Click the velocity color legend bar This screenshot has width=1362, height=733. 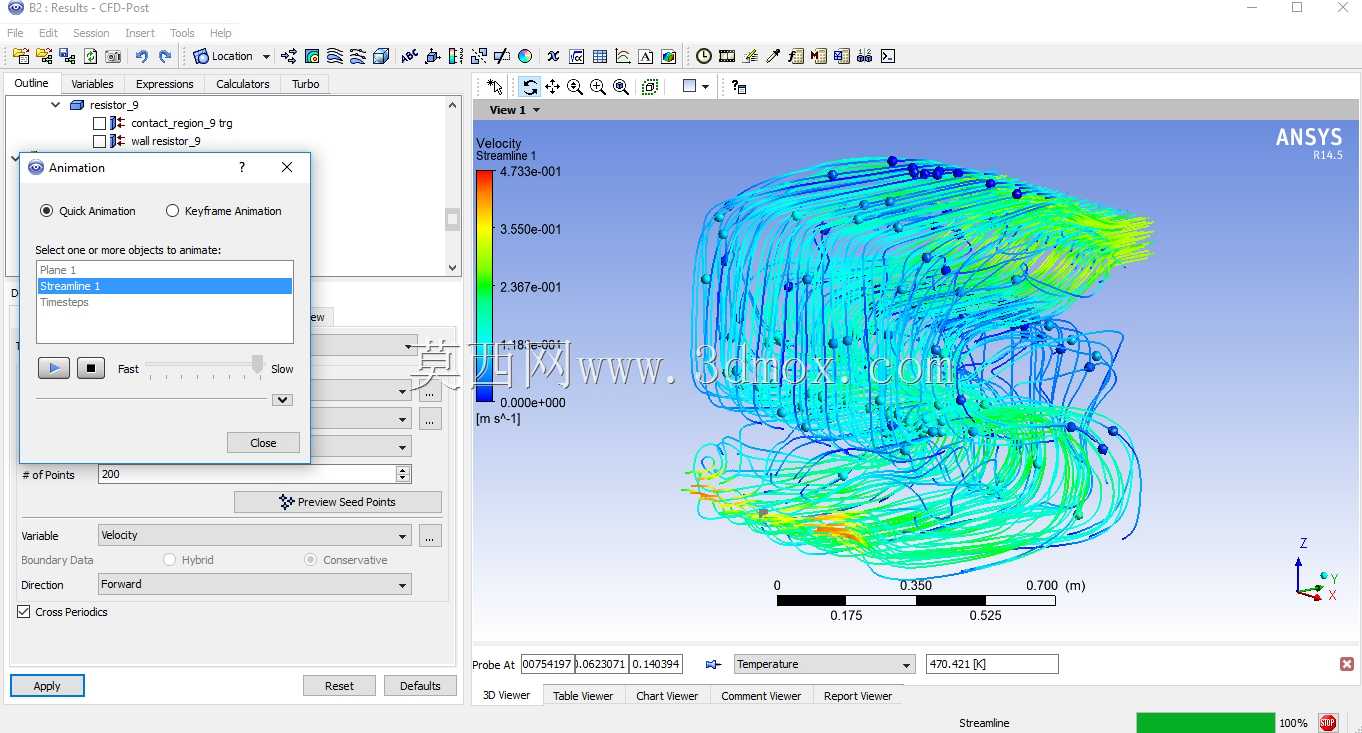click(484, 286)
